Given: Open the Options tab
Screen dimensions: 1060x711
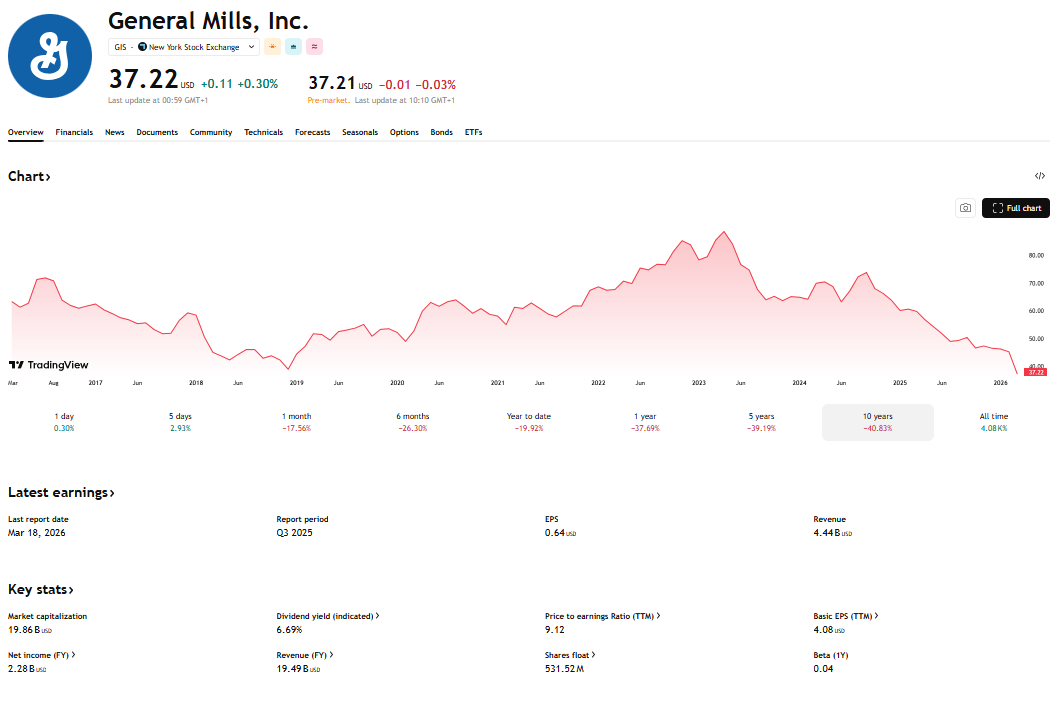Looking at the screenshot, I should (x=404, y=132).
